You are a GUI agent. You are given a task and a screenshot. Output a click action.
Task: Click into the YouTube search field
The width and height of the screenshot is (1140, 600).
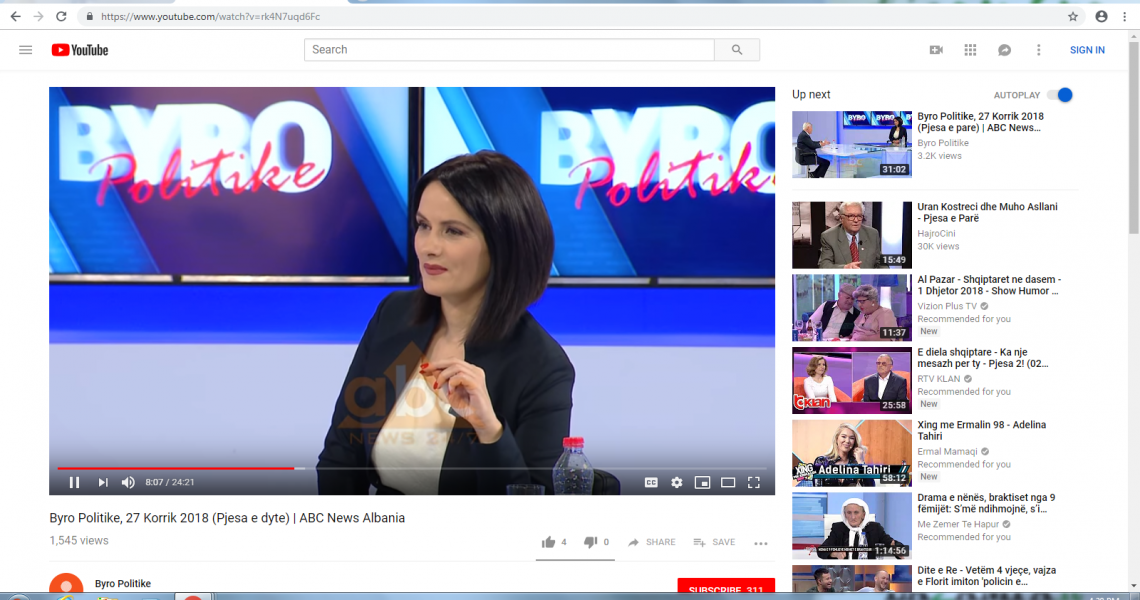[509, 50]
